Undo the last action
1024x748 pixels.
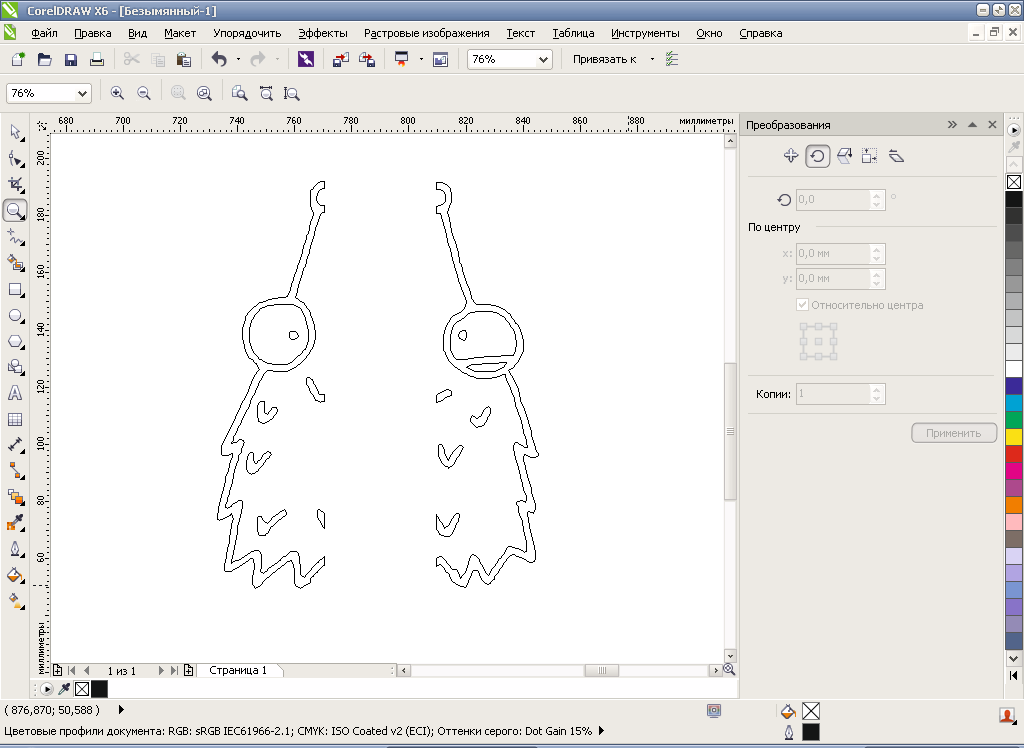219,59
